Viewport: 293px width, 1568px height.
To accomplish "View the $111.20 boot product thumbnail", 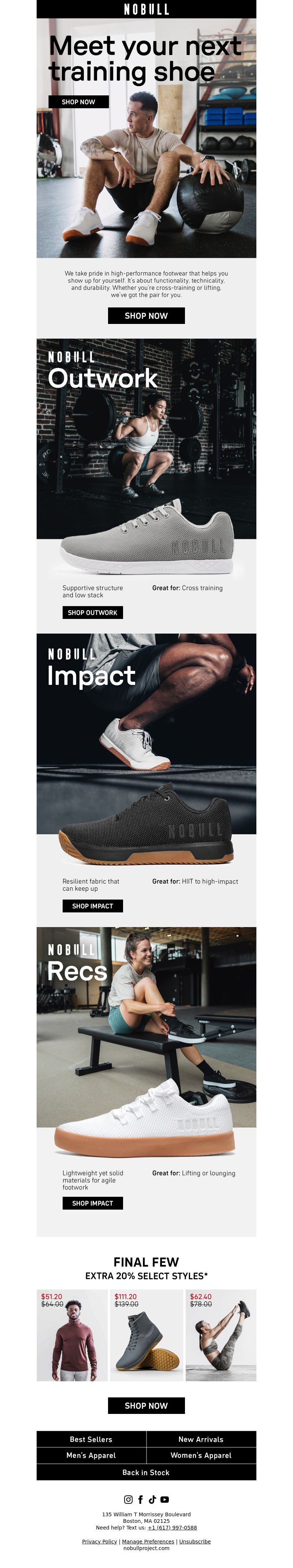I will coord(146,1335).
